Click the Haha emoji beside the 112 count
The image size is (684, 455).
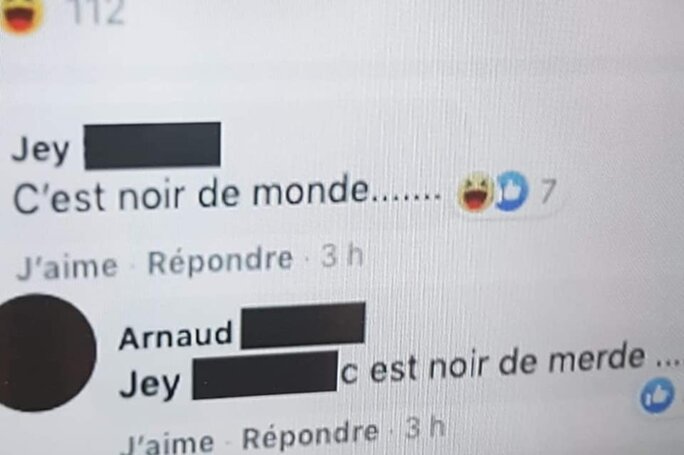[x=23, y=14]
